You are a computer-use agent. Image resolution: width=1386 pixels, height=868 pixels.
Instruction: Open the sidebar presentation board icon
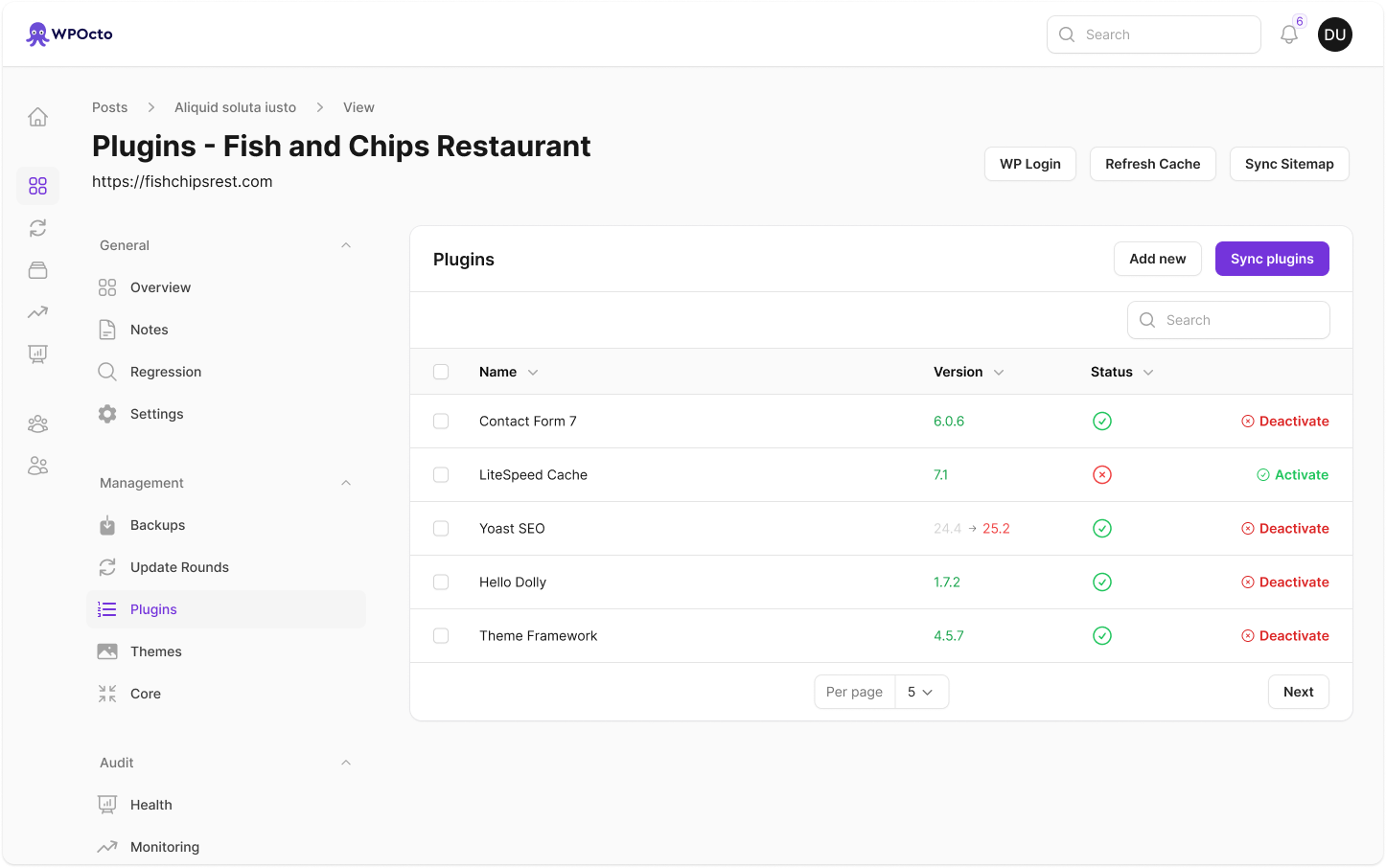click(x=37, y=354)
